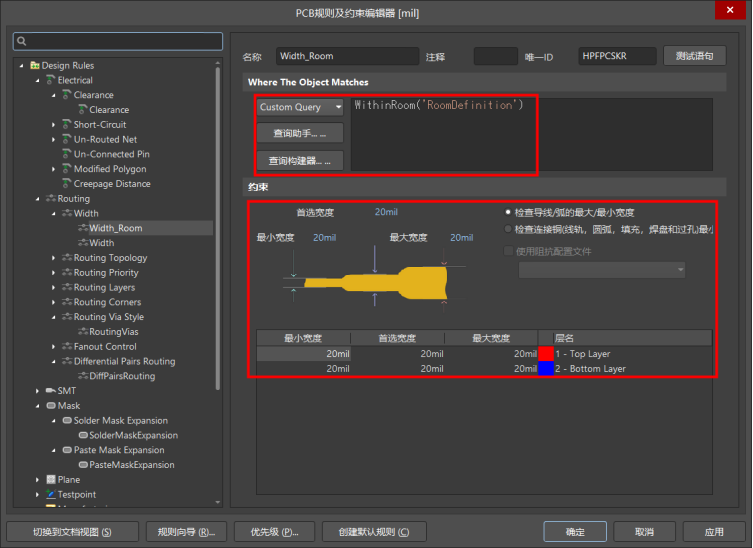Click the Design Rules folder icon
The height and width of the screenshot is (548, 753).
(35, 65)
